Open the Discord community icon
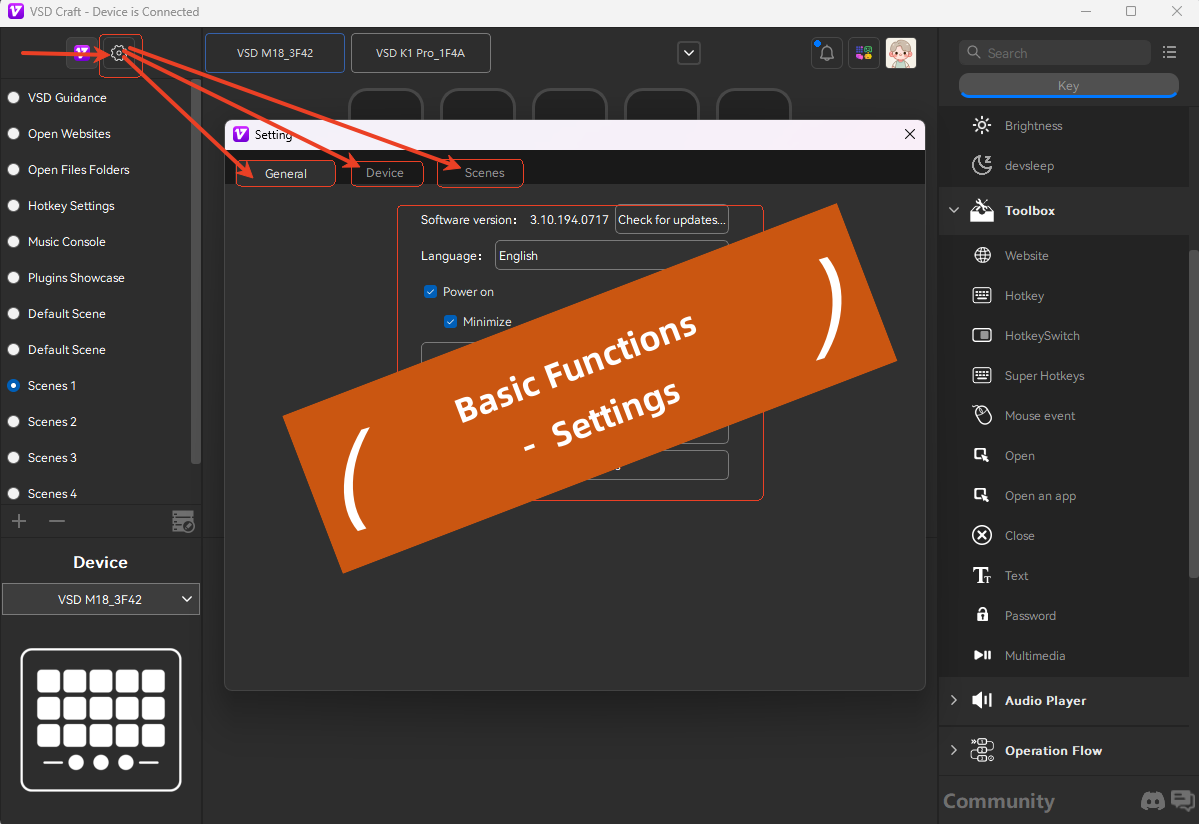Image resolution: width=1199 pixels, height=824 pixels. point(1153,800)
